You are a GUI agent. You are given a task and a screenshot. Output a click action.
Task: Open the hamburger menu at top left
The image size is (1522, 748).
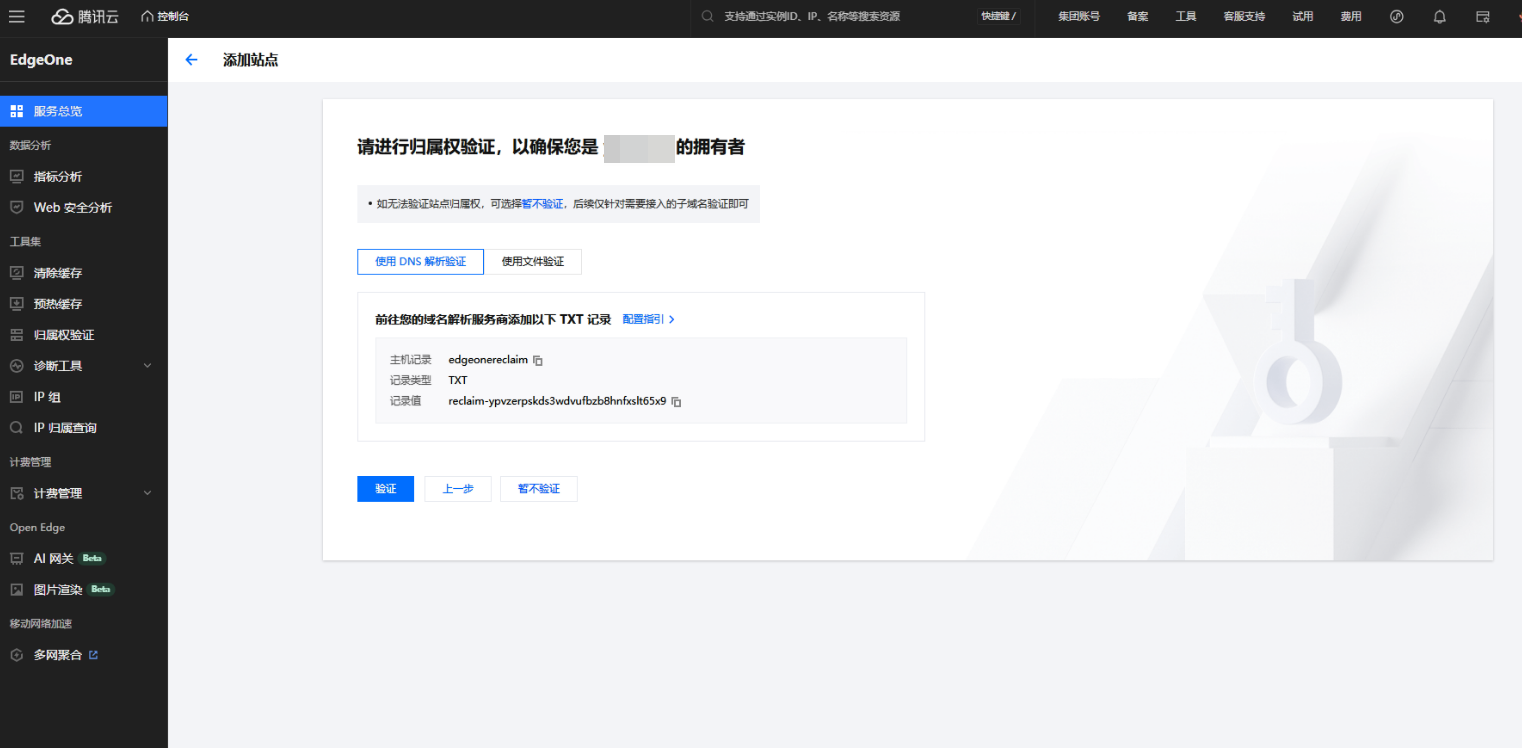tap(17, 16)
